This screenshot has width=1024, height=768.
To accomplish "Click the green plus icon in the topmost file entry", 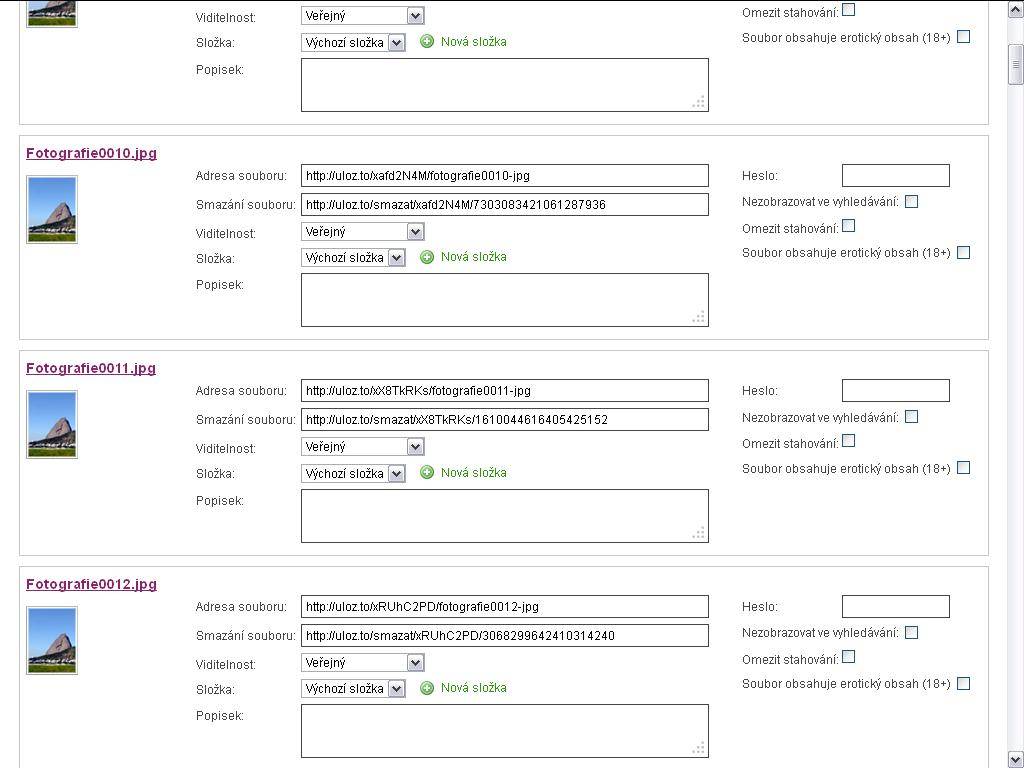I will coord(426,42).
